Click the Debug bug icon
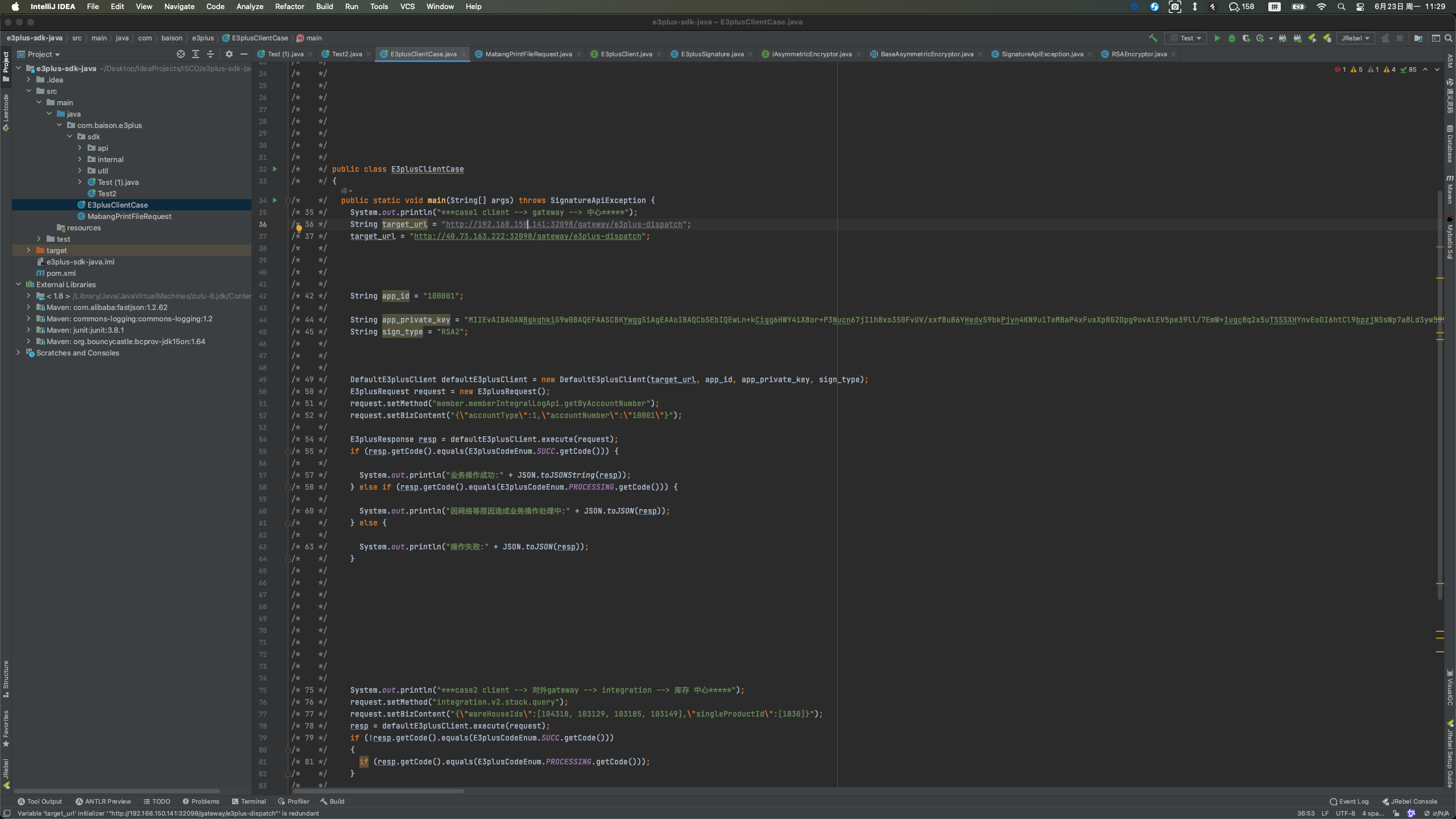This screenshot has height=819, width=1456. 1231,38
